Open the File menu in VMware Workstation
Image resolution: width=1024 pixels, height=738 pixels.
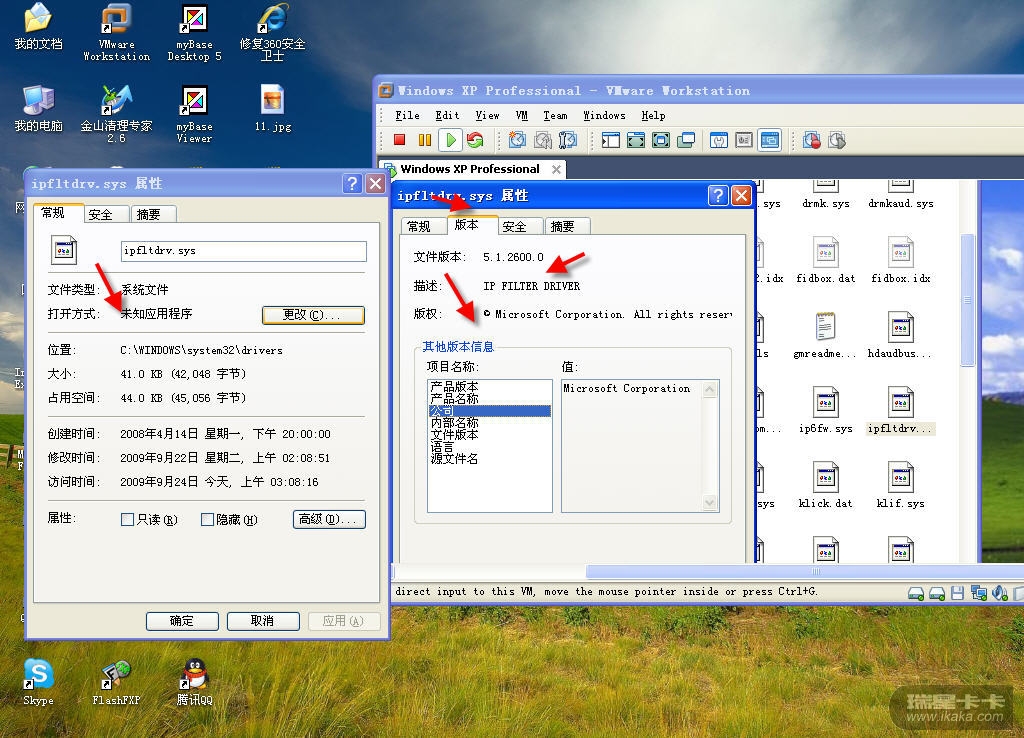coord(408,115)
